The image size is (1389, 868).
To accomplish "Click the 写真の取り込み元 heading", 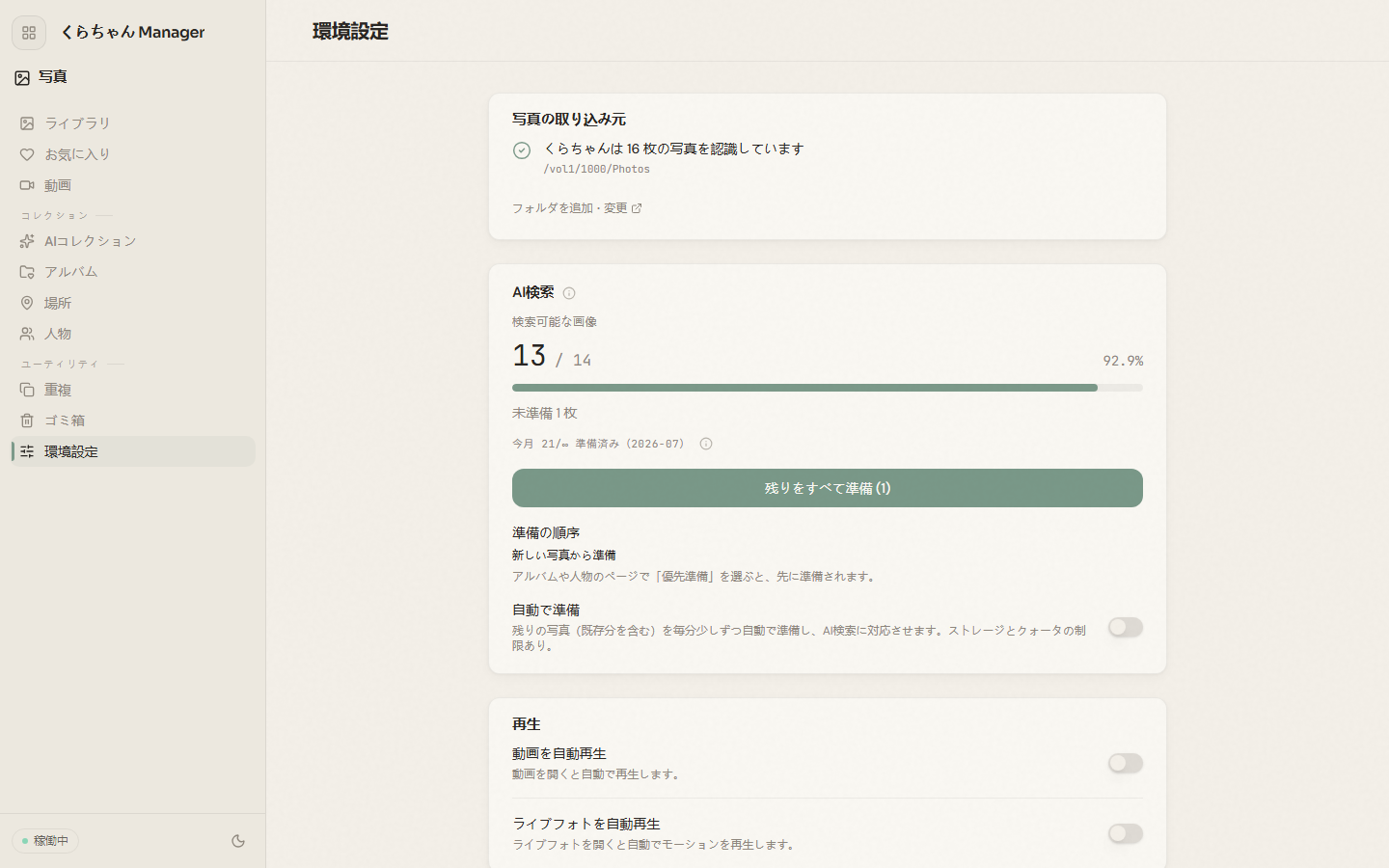I will (569, 120).
